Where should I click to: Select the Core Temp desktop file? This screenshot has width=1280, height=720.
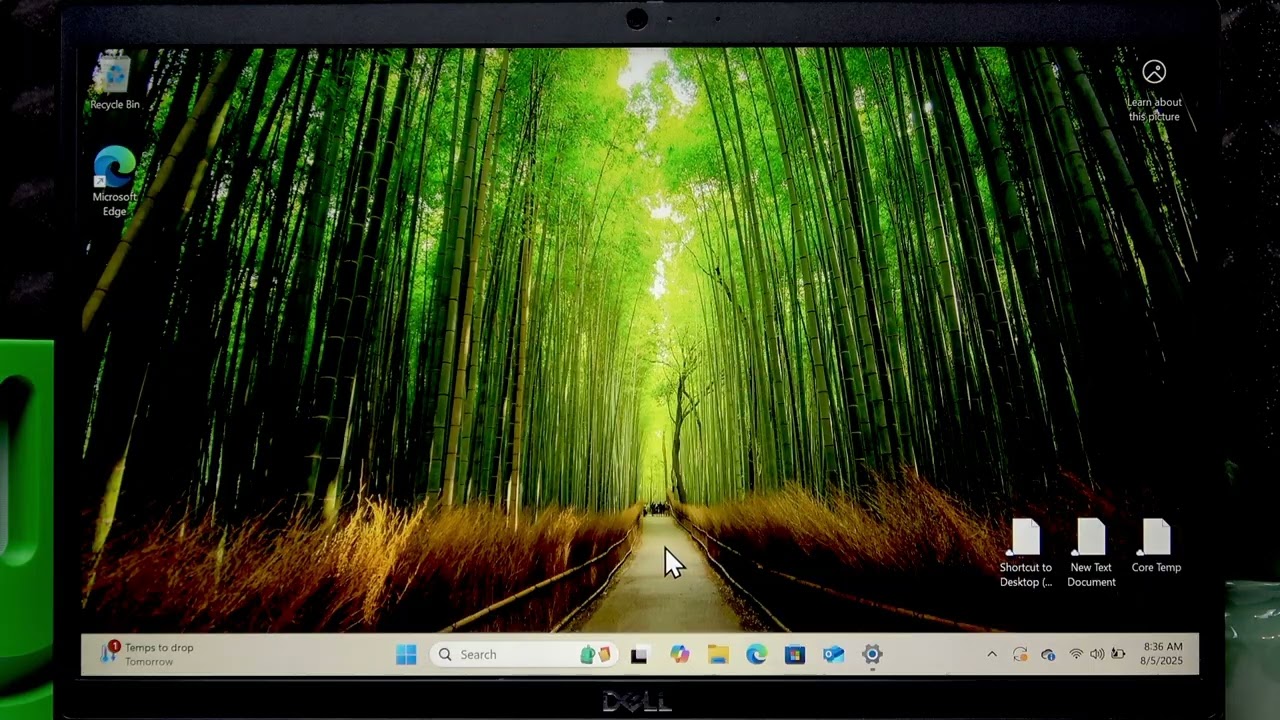pyautogui.click(x=1156, y=546)
